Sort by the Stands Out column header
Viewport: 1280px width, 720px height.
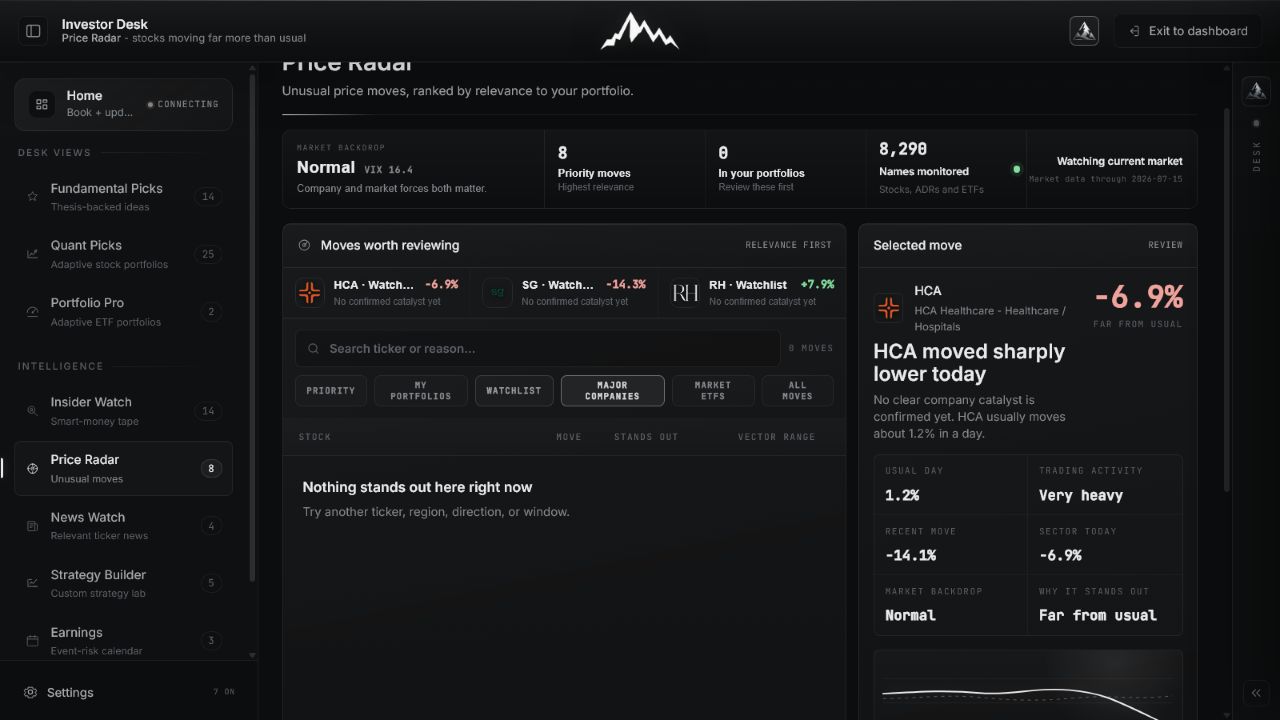point(646,437)
